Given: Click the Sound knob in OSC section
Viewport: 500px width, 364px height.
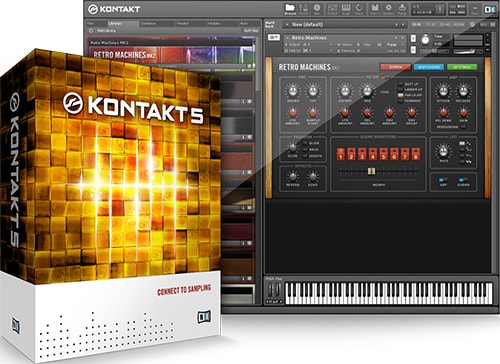Looking at the screenshot, I should click(x=293, y=90).
